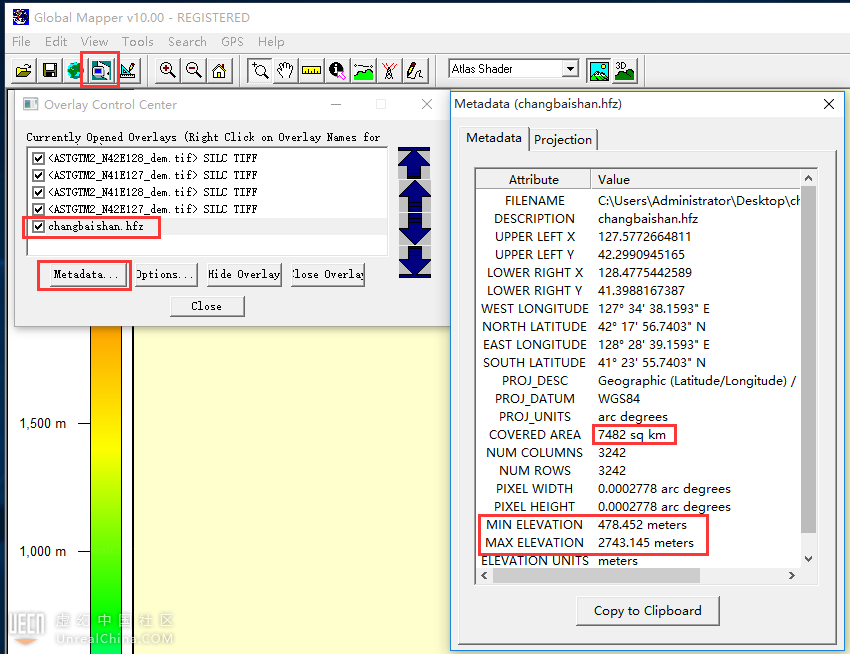The height and width of the screenshot is (654, 850).
Task: Click the MIN ELEVATION value 478.452 meters
Action: tap(642, 525)
